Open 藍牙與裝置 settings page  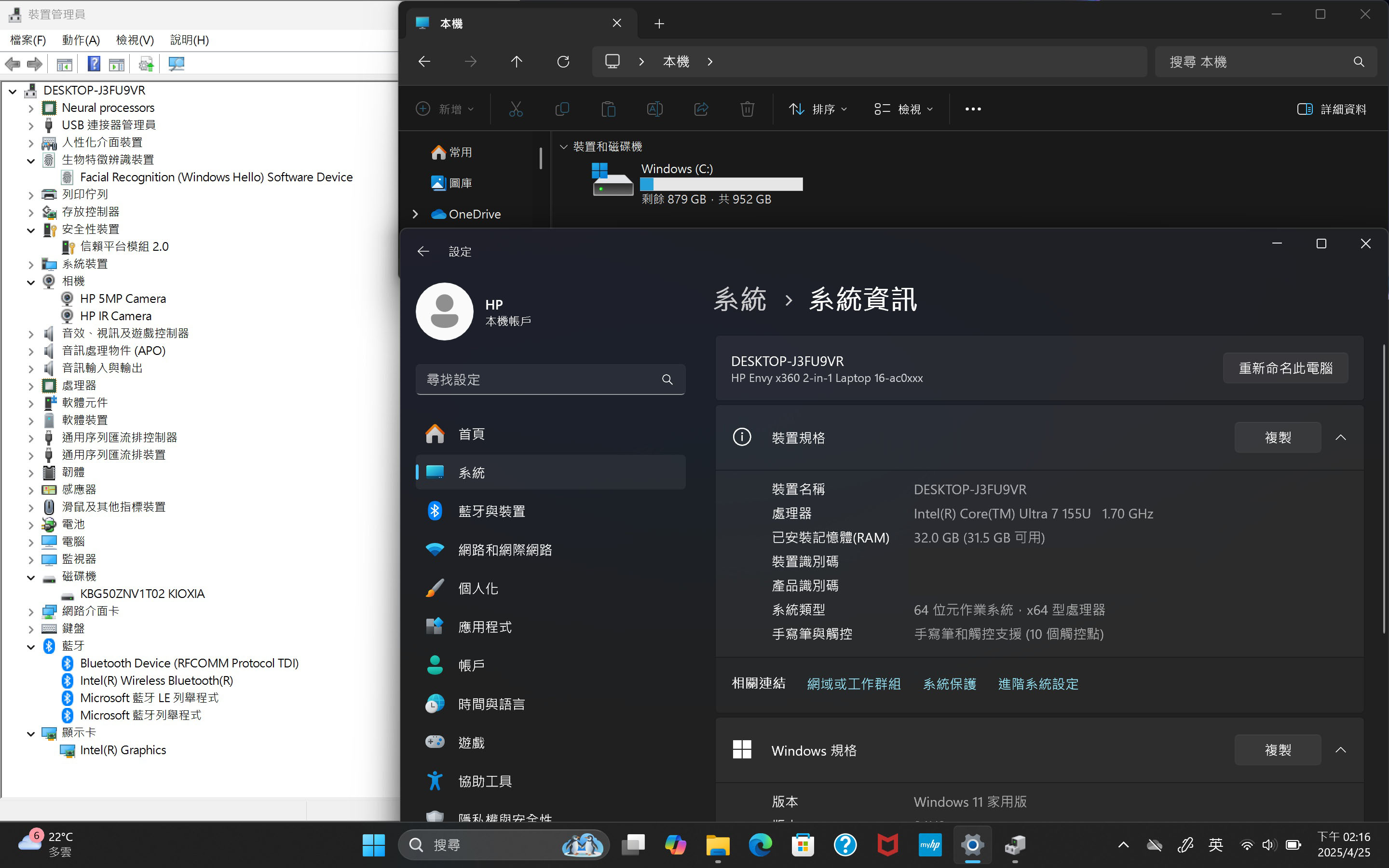coord(550,511)
